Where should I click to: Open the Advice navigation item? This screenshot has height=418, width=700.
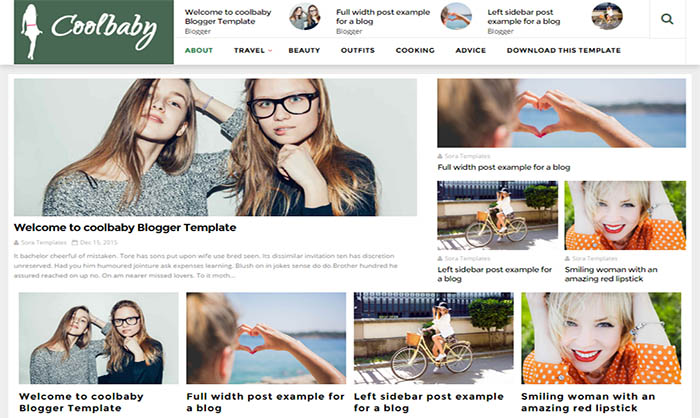(x=471, y=50)
